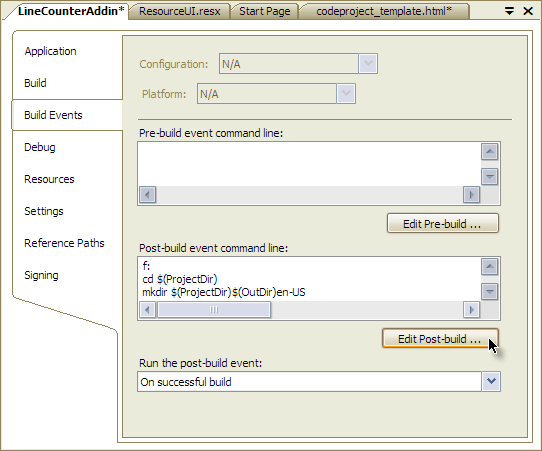Click the 'f:' line in post-build box

click(x=146, y=266)
